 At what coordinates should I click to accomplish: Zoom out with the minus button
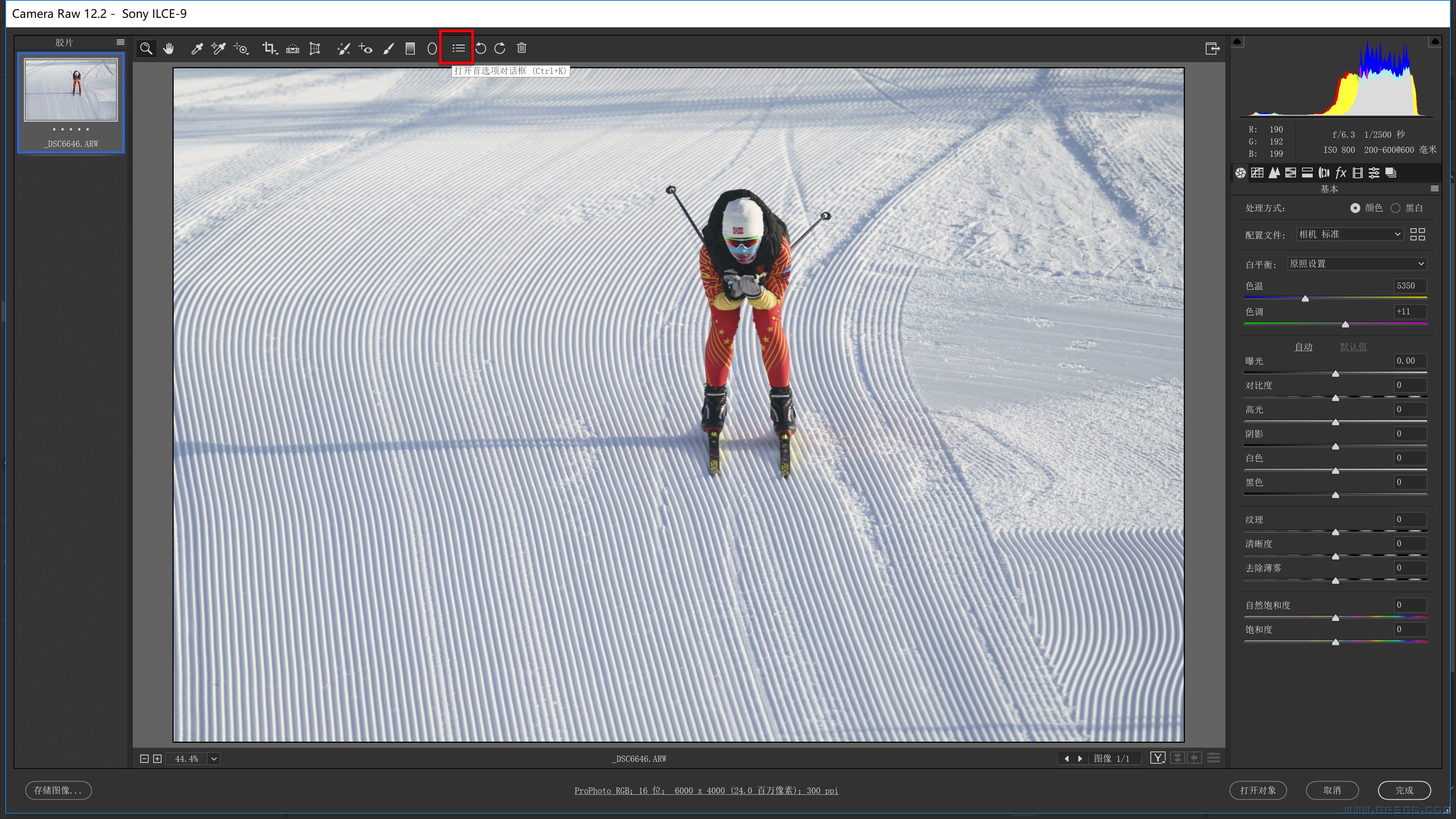click(x=144, y=758)
